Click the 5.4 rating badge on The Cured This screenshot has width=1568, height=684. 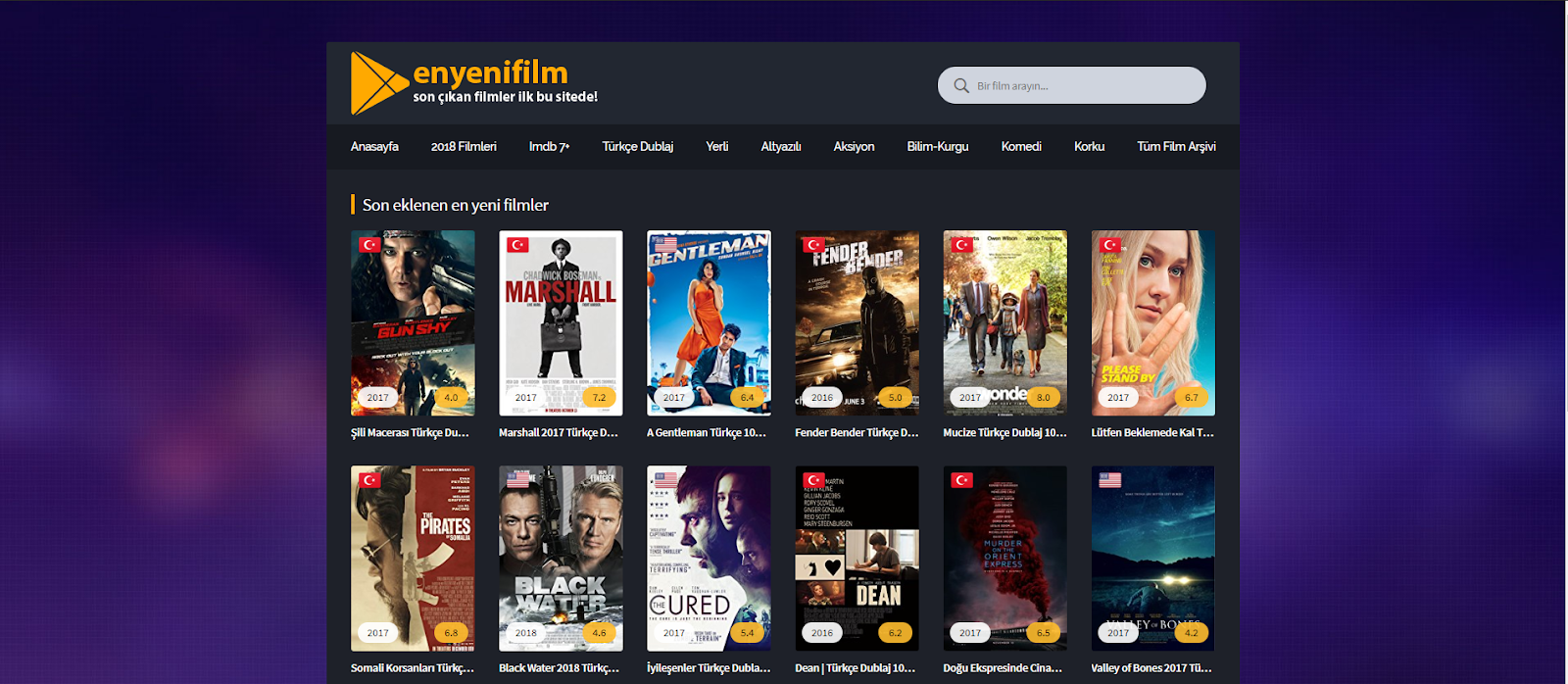[x=748, y=633]
